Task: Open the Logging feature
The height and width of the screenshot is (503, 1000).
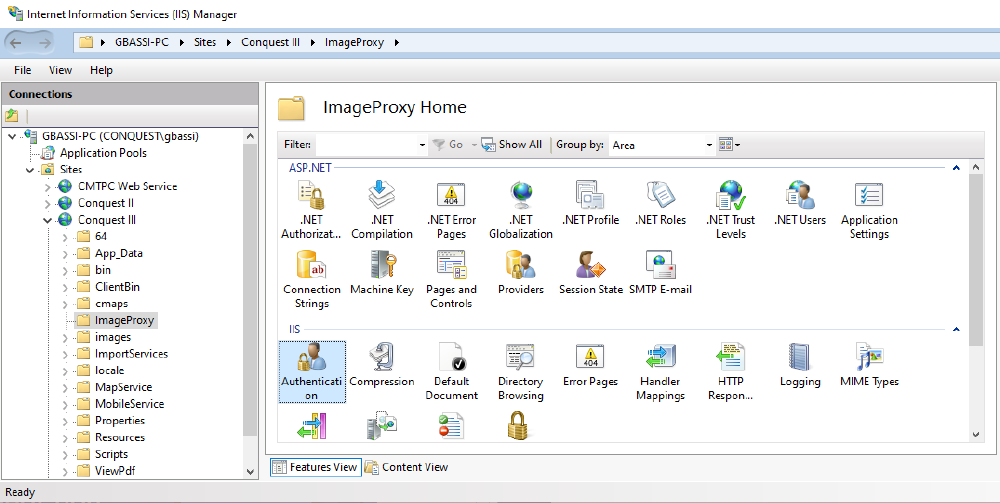Action: point(800,366)
